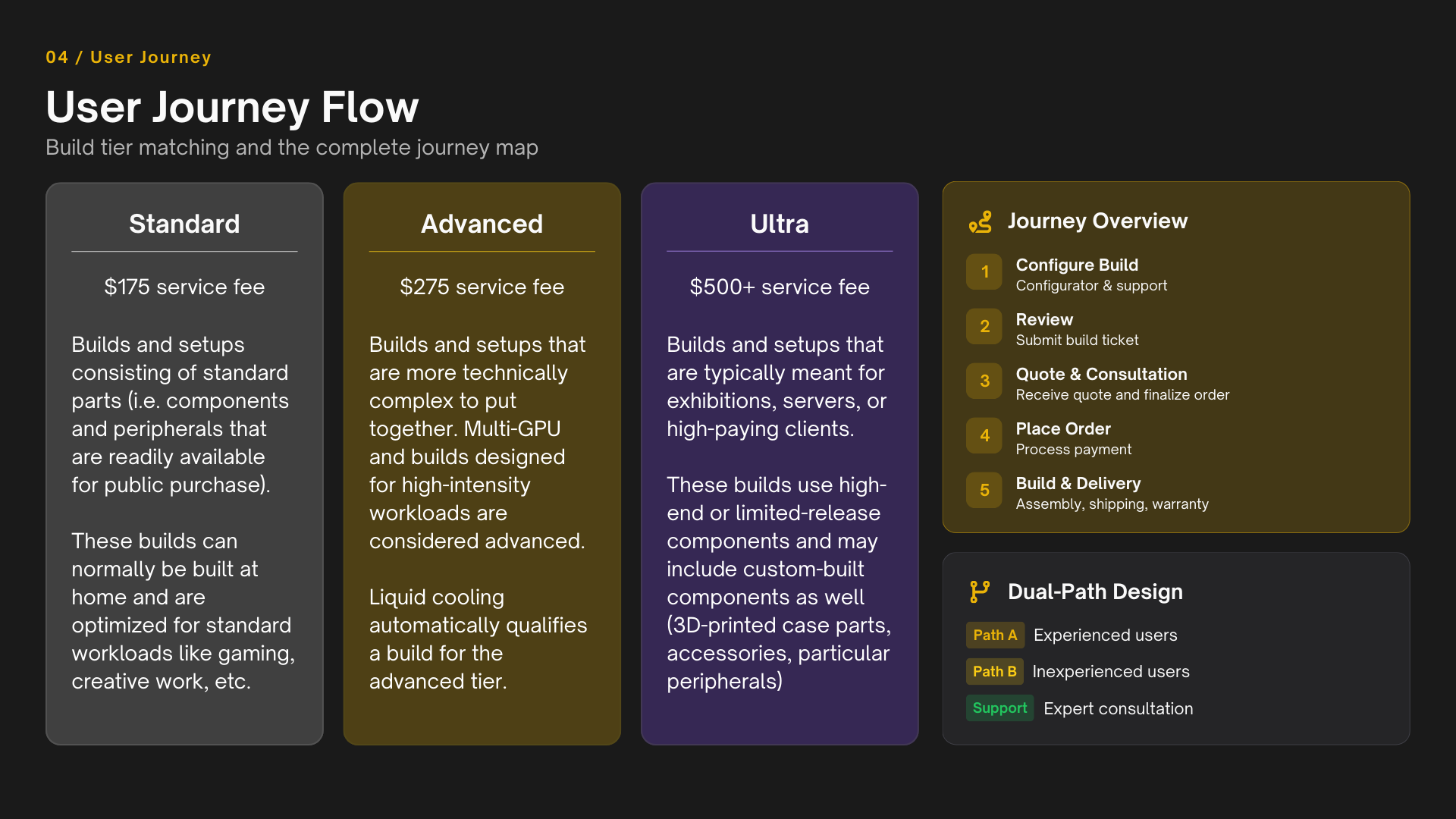Open the 04 / User Journey section header
Viewport: 1456px width, 819px height.
point(128,57)
